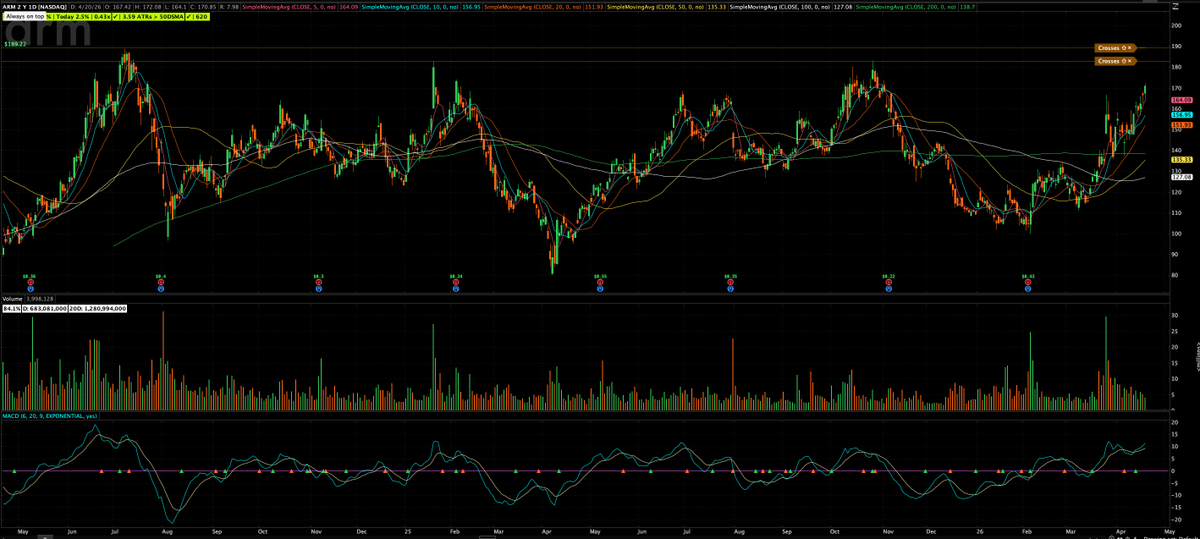Open settings gear on upper Crosses alert

pyautogui.click(x=1125, y=48)
